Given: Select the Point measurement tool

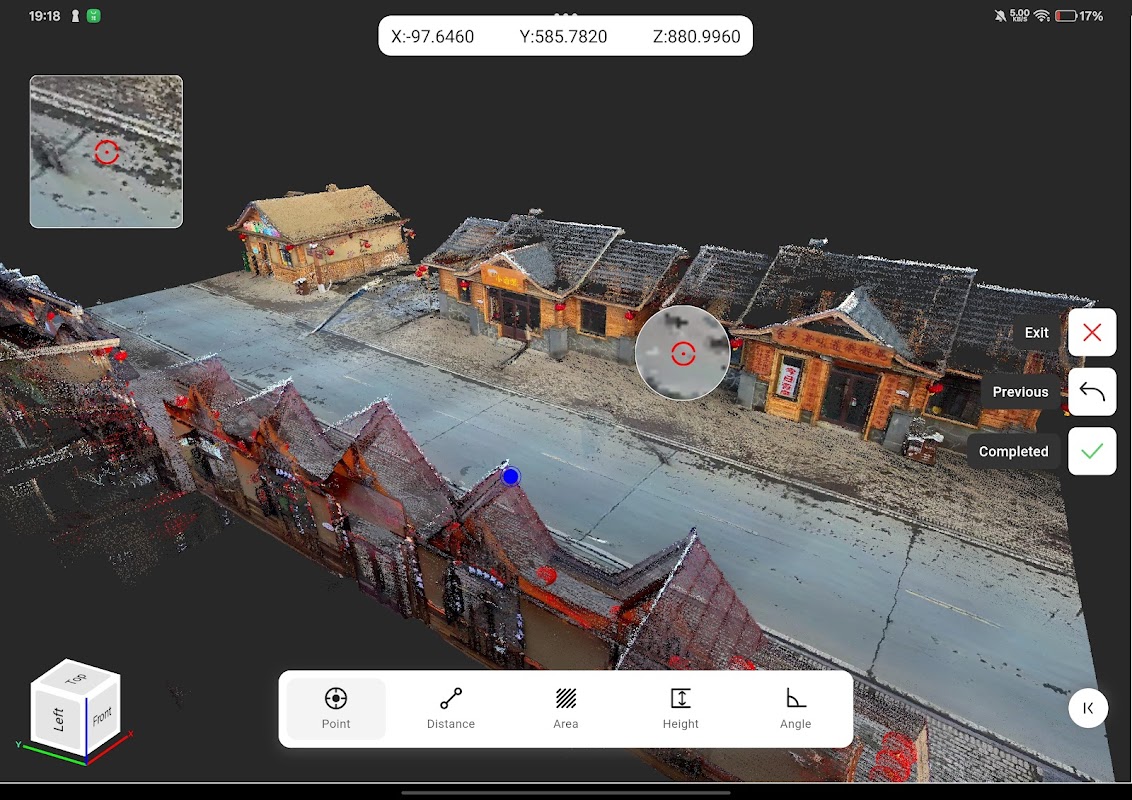Looking at the screenshot, I should coord(336,708).
